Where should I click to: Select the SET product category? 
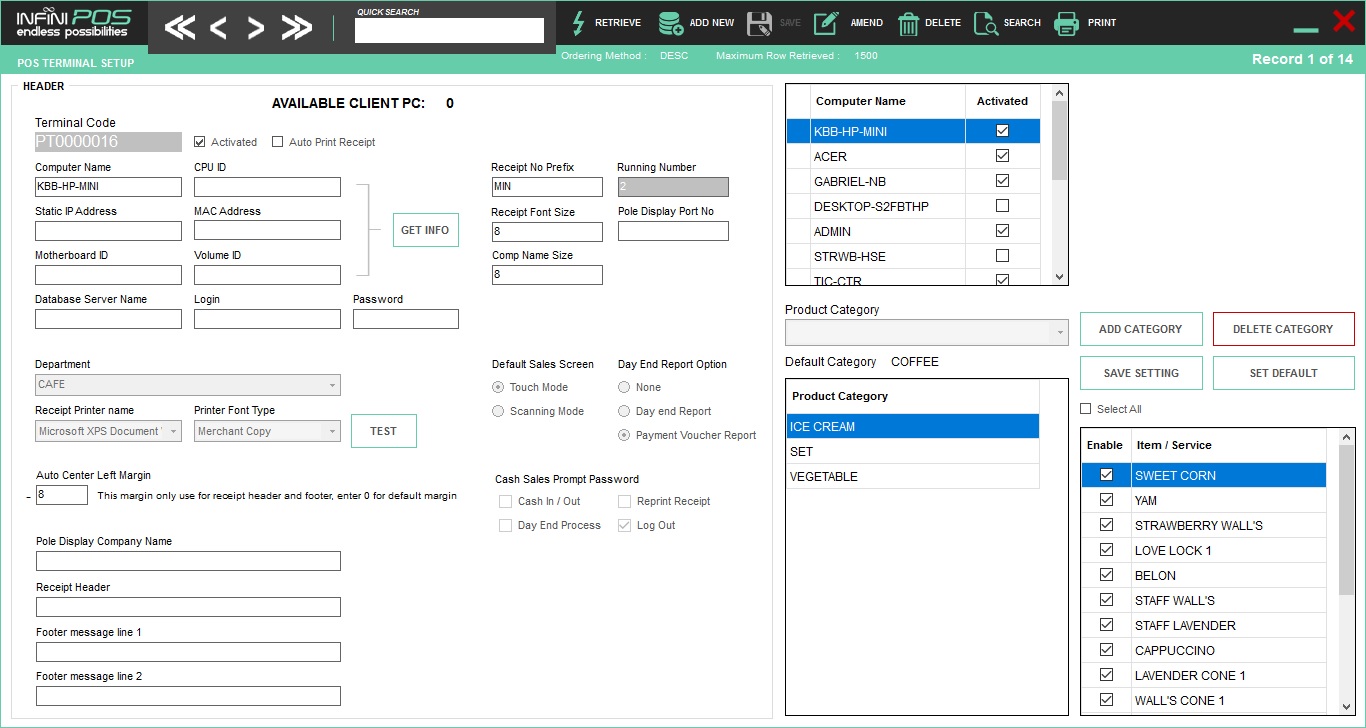click(912, 452)
